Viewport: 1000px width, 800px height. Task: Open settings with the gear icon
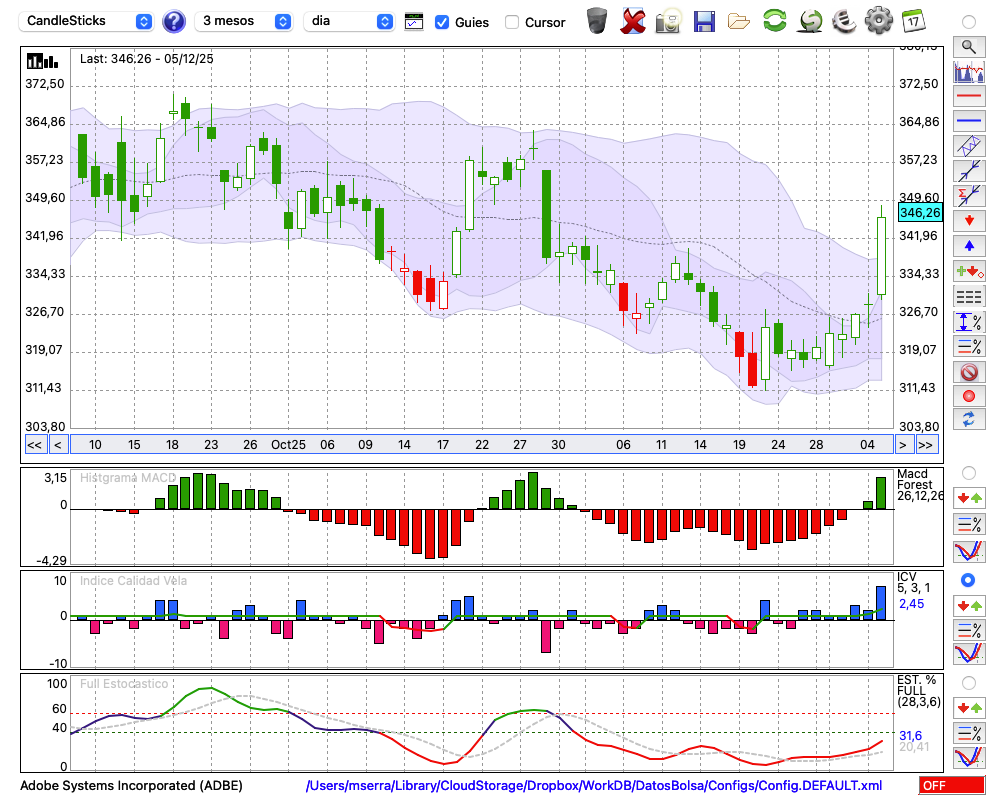(878, 21)
